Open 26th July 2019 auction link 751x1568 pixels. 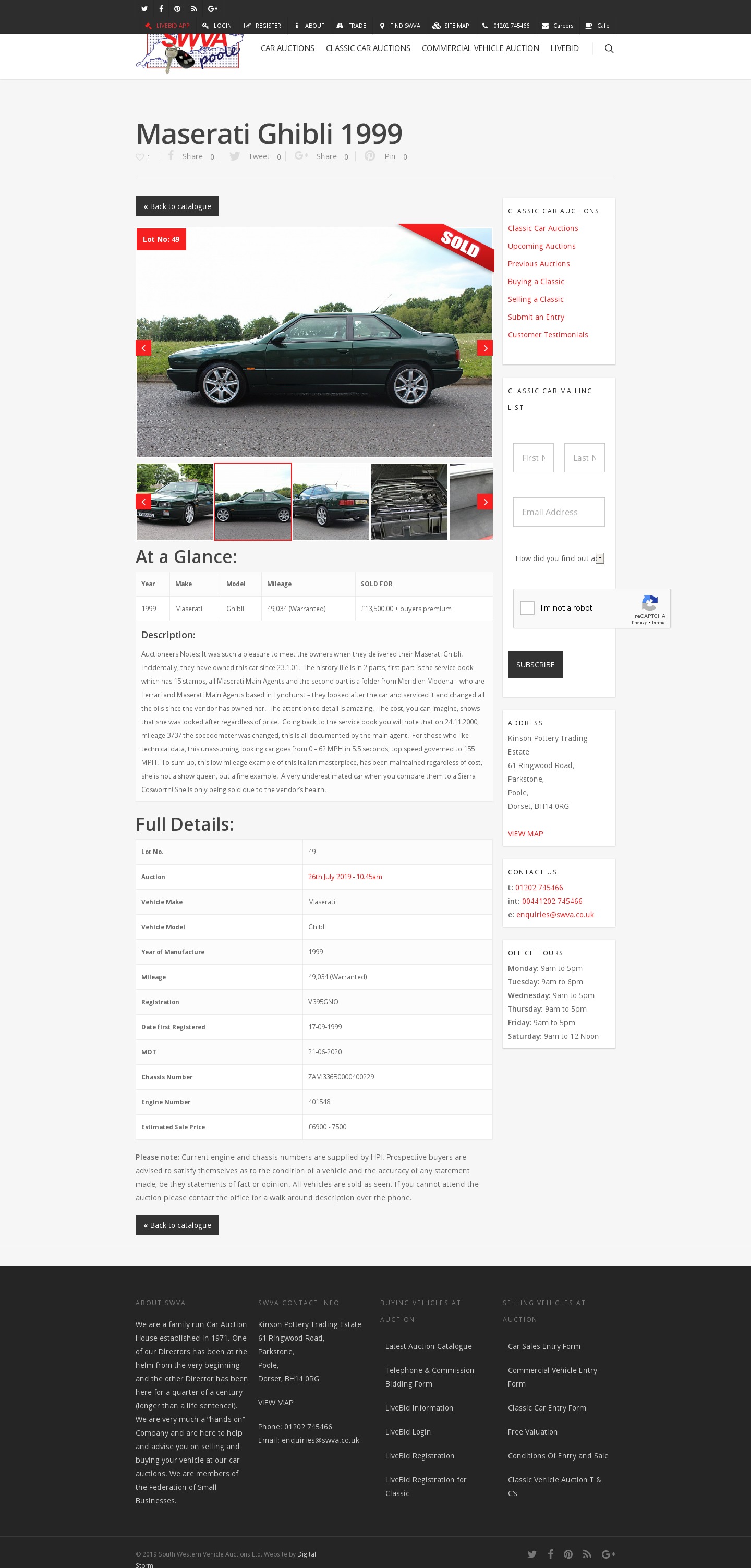(345, 877)
